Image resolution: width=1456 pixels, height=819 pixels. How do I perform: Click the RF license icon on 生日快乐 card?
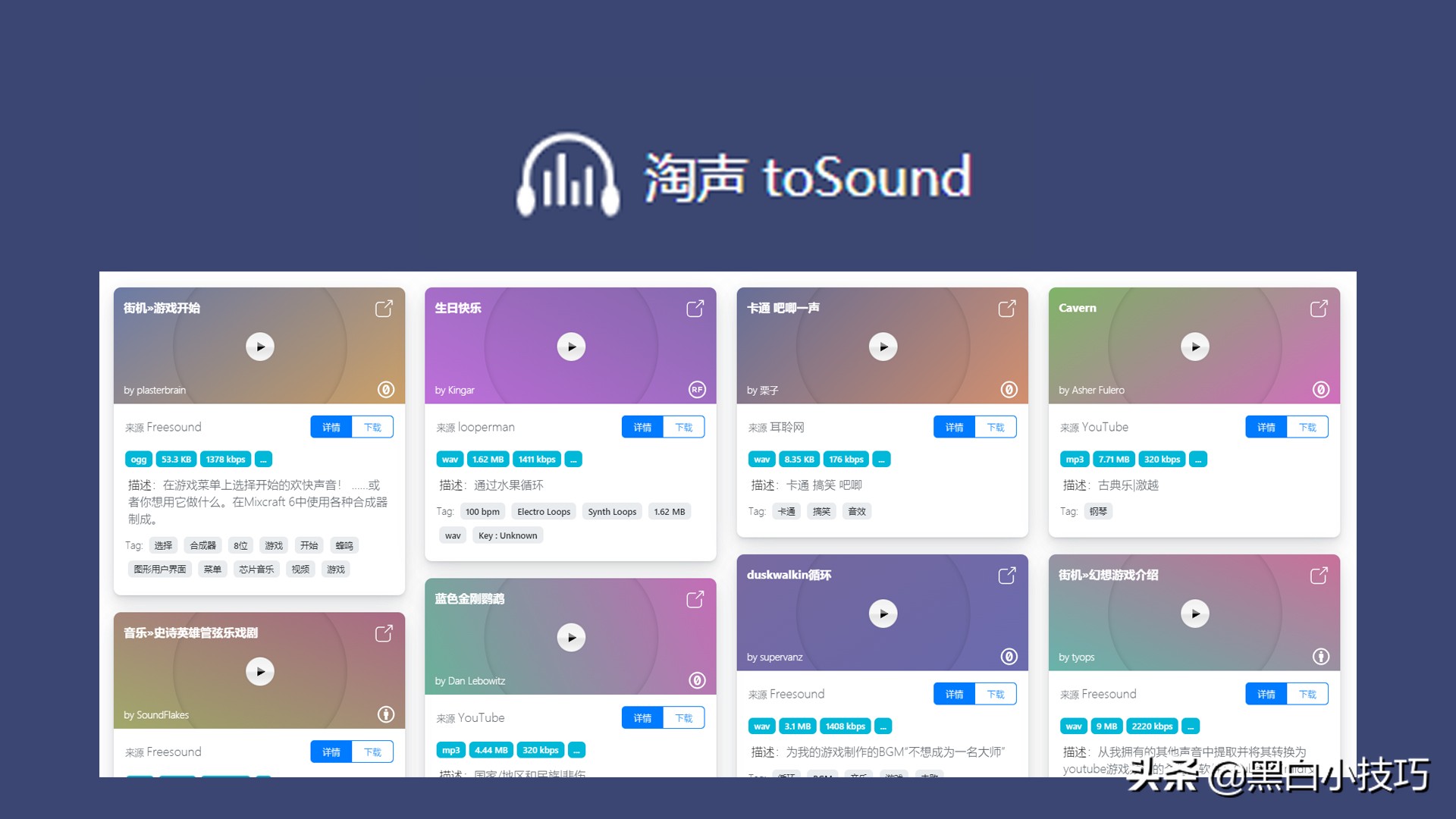696,389
